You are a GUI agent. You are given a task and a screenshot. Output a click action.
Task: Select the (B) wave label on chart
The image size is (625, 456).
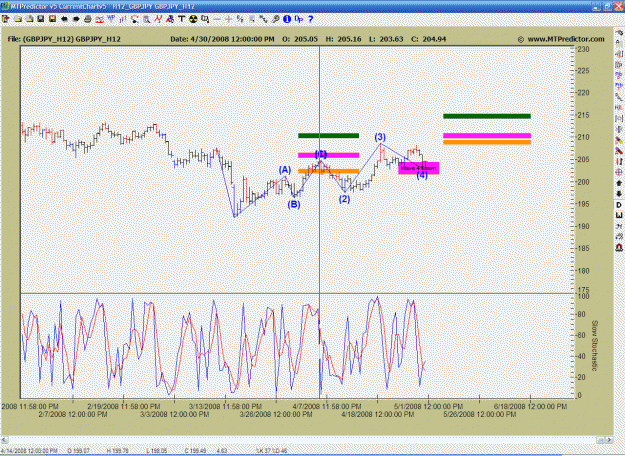click(294, 204)
